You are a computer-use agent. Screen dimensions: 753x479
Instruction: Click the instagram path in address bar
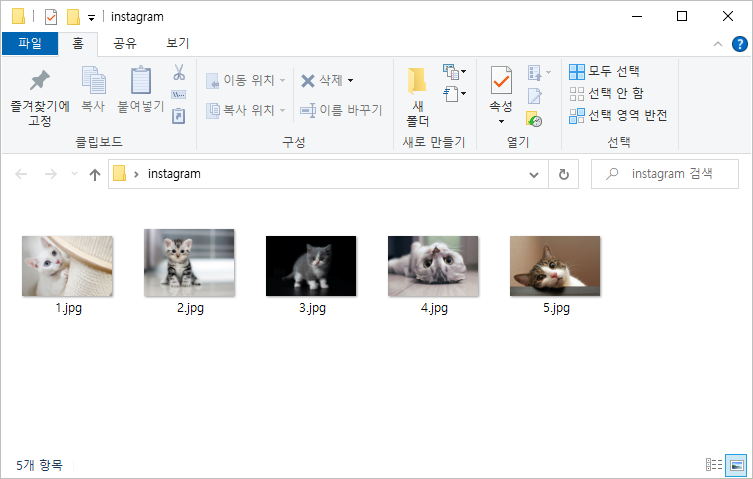[174, 174]
